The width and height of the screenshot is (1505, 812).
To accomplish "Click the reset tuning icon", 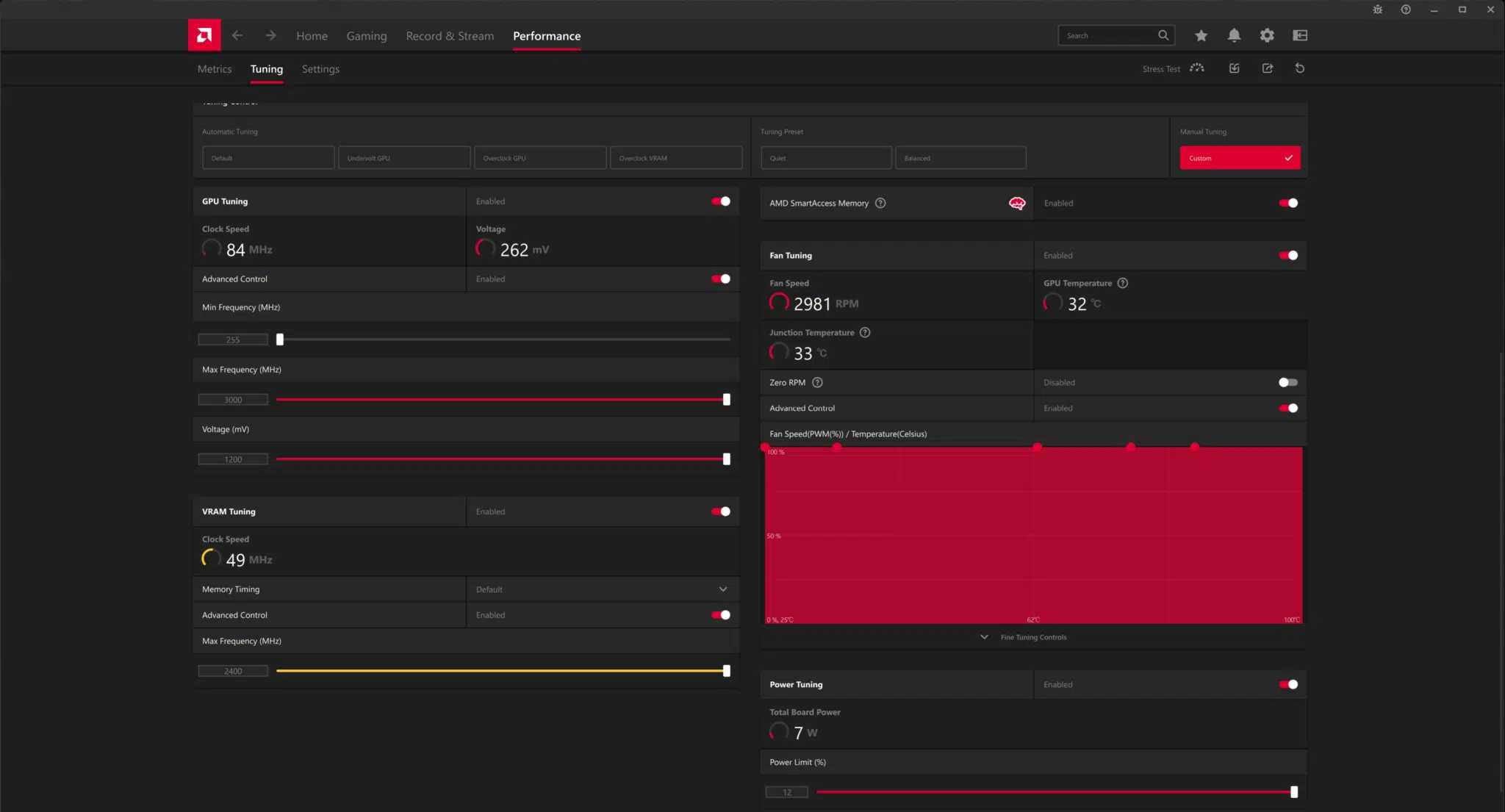I will (x=1300, y=68).
